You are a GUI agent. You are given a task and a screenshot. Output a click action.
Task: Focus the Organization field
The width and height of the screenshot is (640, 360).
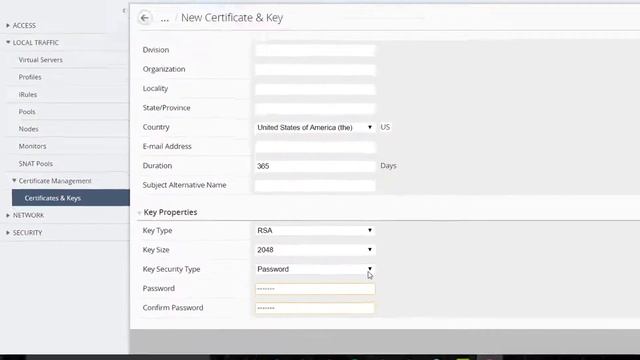(x=315, y=69)
